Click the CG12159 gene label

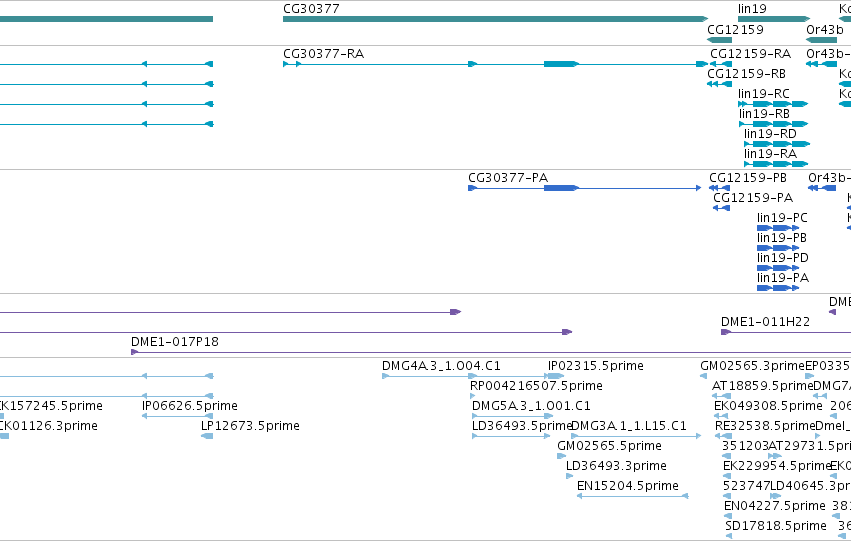tap(735, 29)
